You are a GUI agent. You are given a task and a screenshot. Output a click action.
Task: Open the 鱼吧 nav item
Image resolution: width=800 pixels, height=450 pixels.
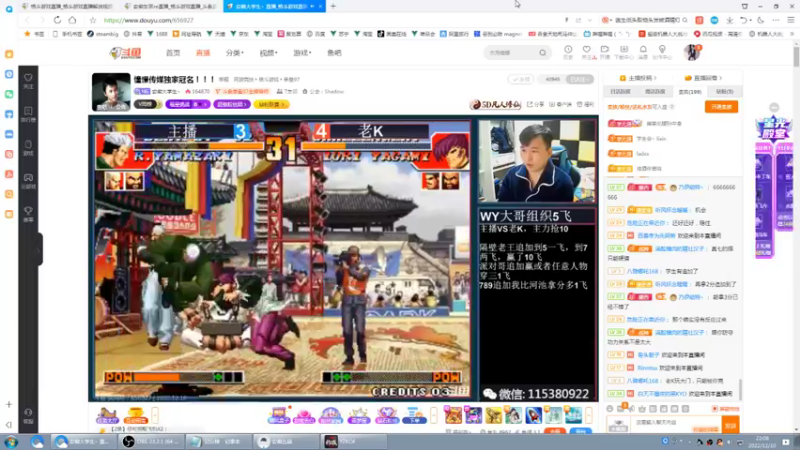pyautogui.click(x=334, y=53)
